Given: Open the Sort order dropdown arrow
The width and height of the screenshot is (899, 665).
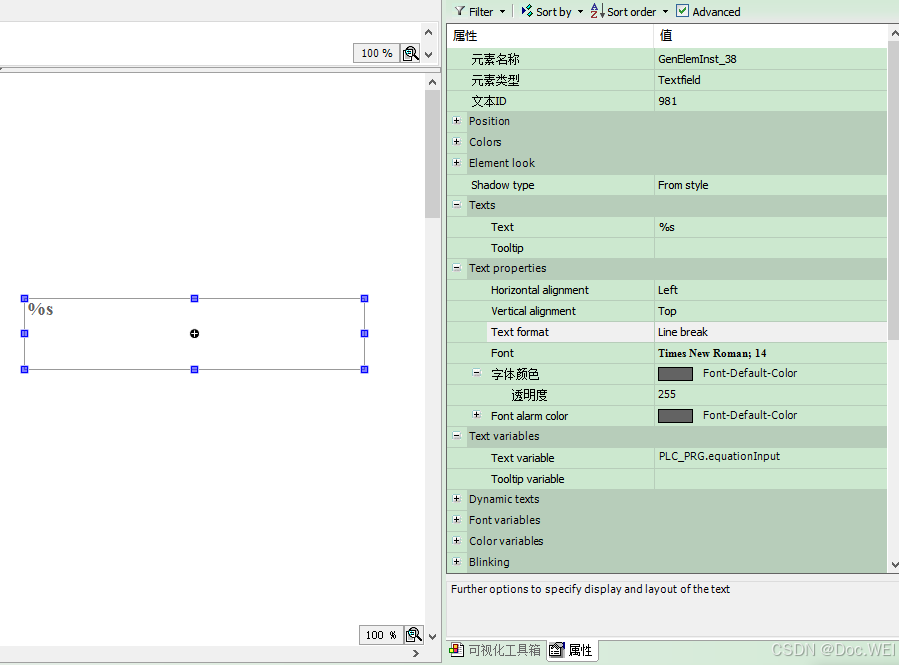Looking at the screenshot, I should 665,11.
